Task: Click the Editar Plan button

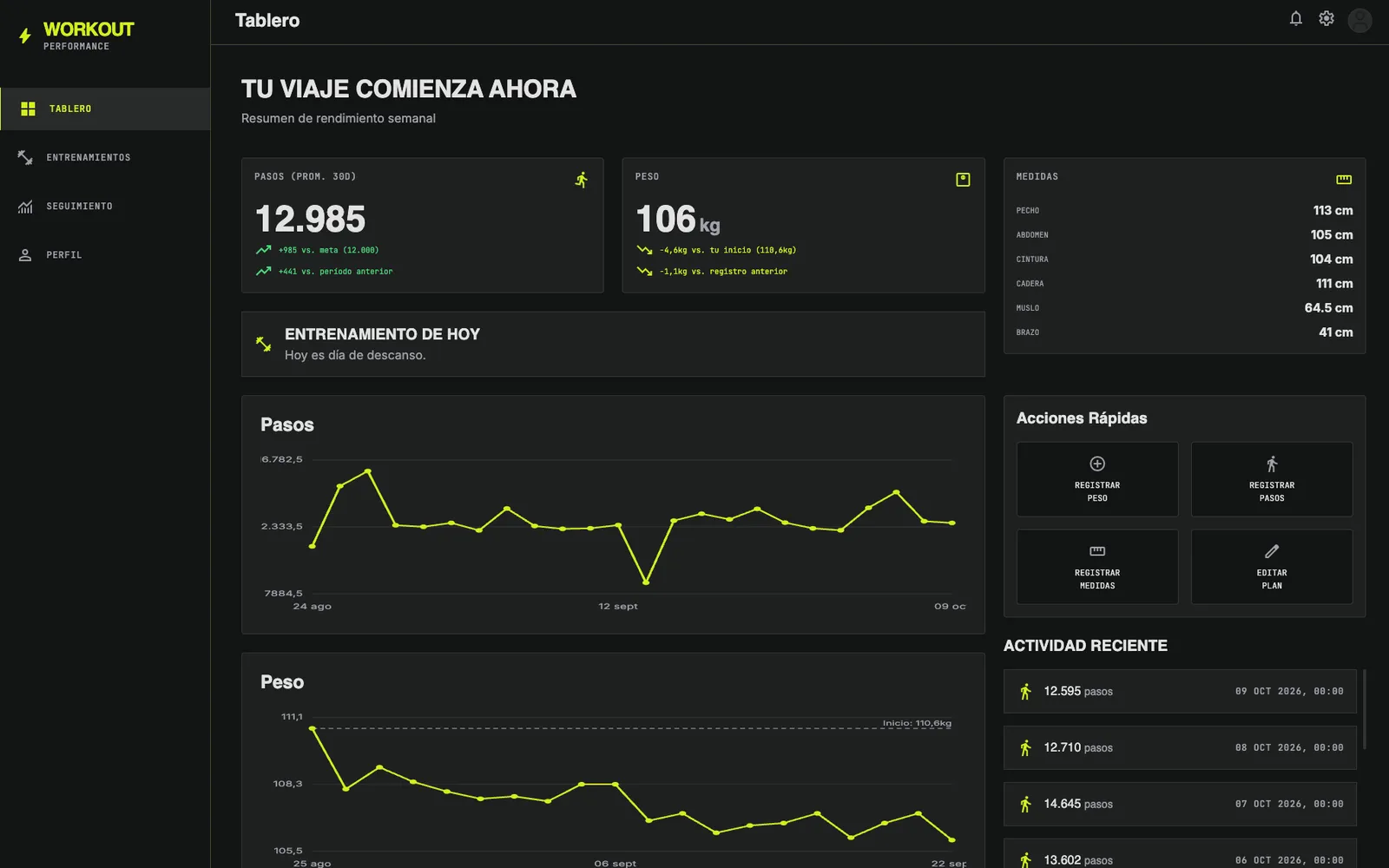Action: tap(1272, 567)
